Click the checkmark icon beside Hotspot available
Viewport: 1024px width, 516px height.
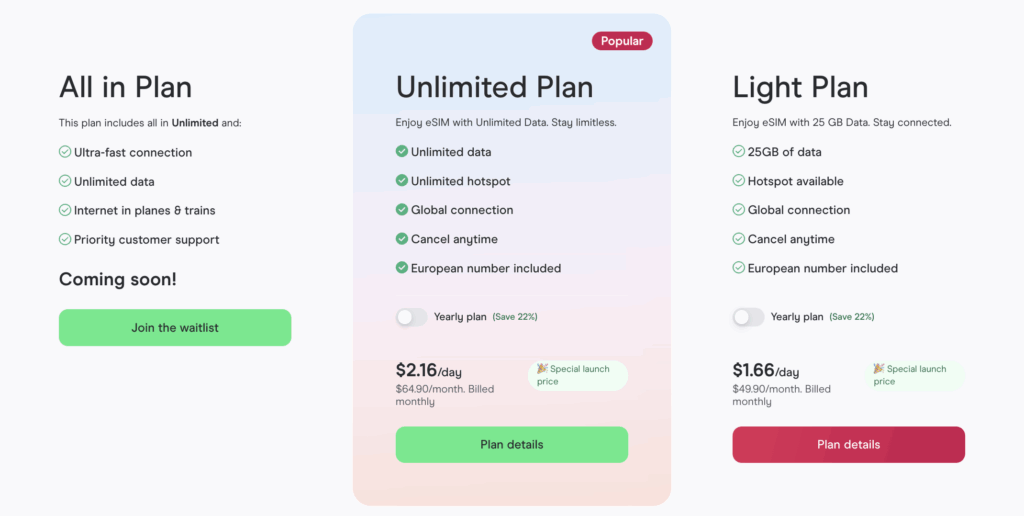(x=739, y=181)
